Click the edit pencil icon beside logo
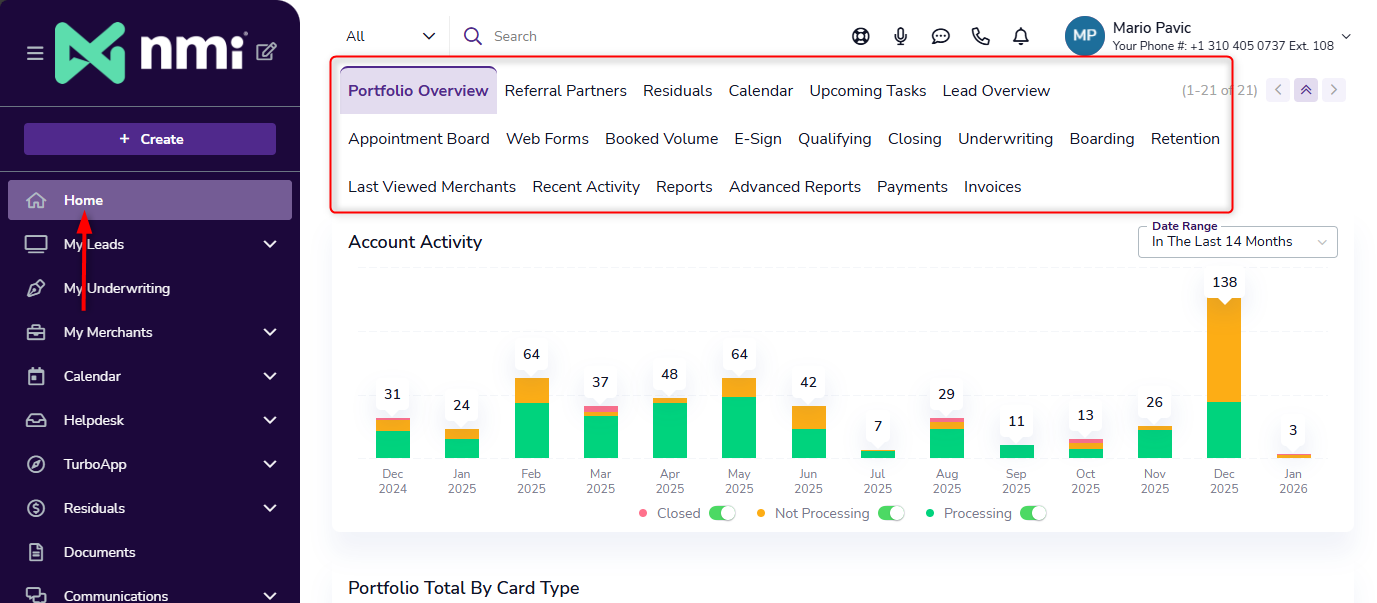Viewport: 1377px width, 603px height. click(x=266, y=52)
